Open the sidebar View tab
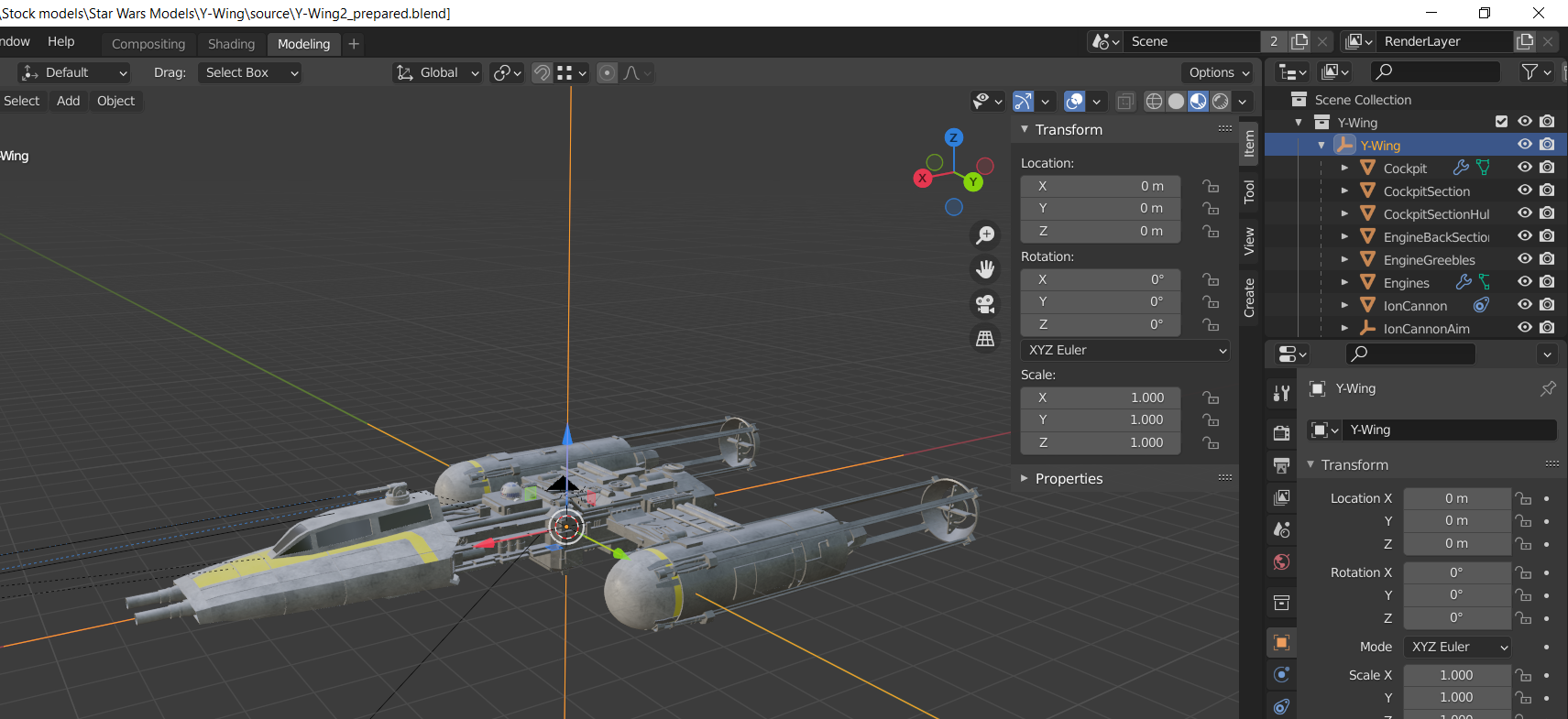Image resolution: width=1568 pixels, height=719 pixels. pyautogui.click(x=1248, y=242)
